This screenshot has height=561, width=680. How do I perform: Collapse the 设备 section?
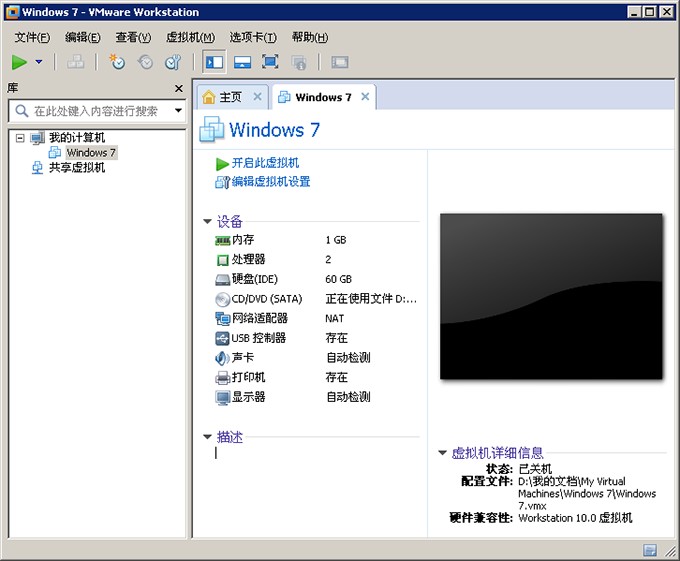(207, 222)
